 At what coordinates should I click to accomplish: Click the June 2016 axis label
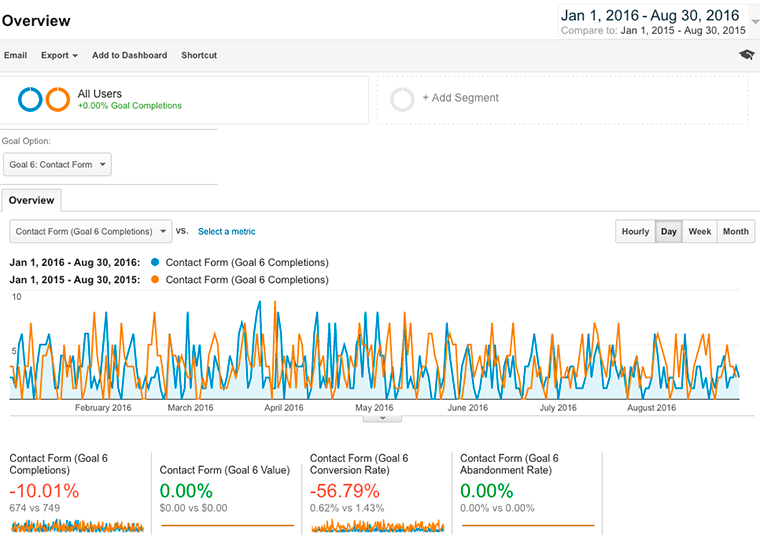468,408
